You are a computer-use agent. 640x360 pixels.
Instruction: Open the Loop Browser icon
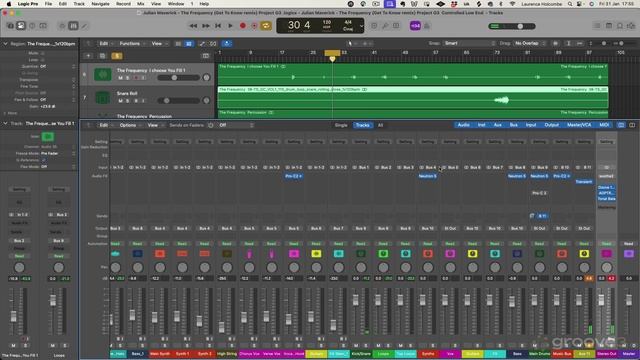coord(620,26)
